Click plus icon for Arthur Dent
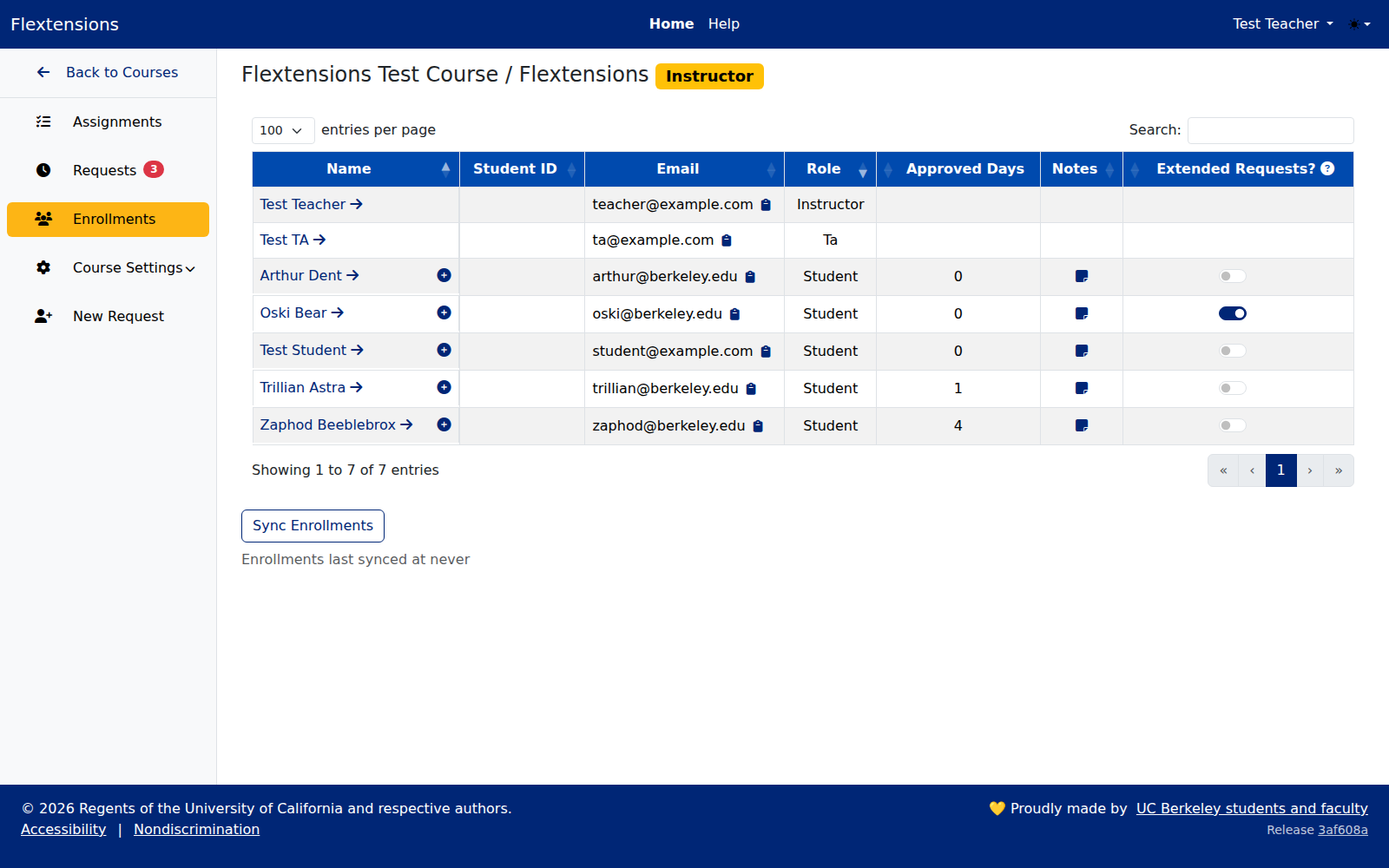 click(x=444, y=275)
